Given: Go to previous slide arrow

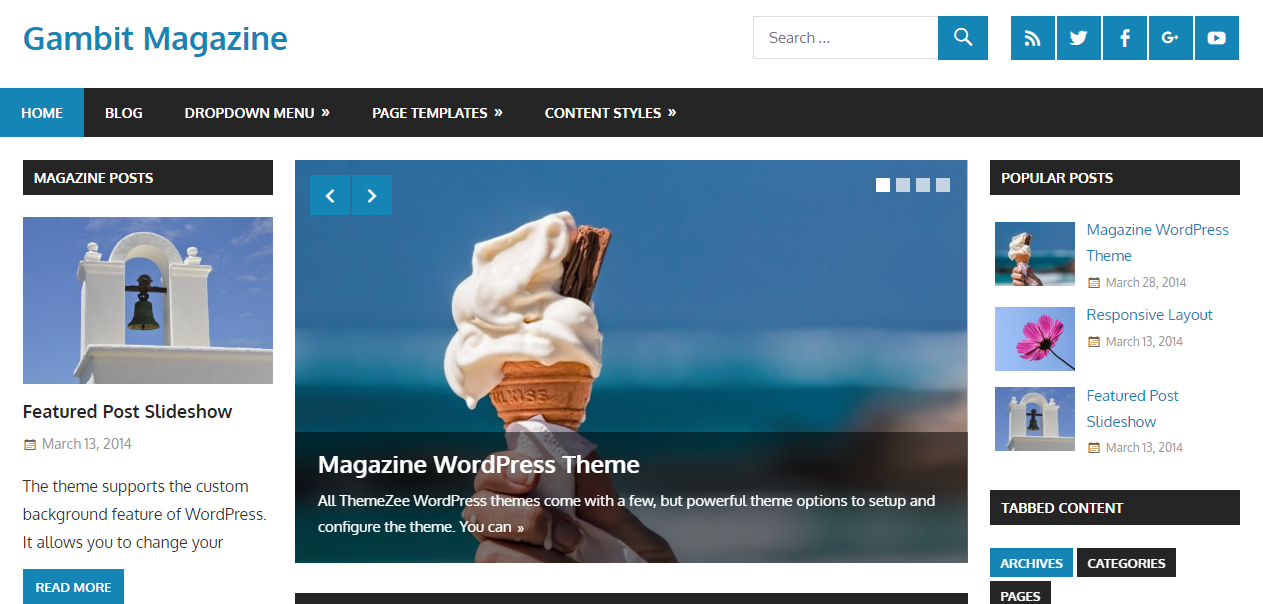Looking at the screenshot, I should point(330,195).
